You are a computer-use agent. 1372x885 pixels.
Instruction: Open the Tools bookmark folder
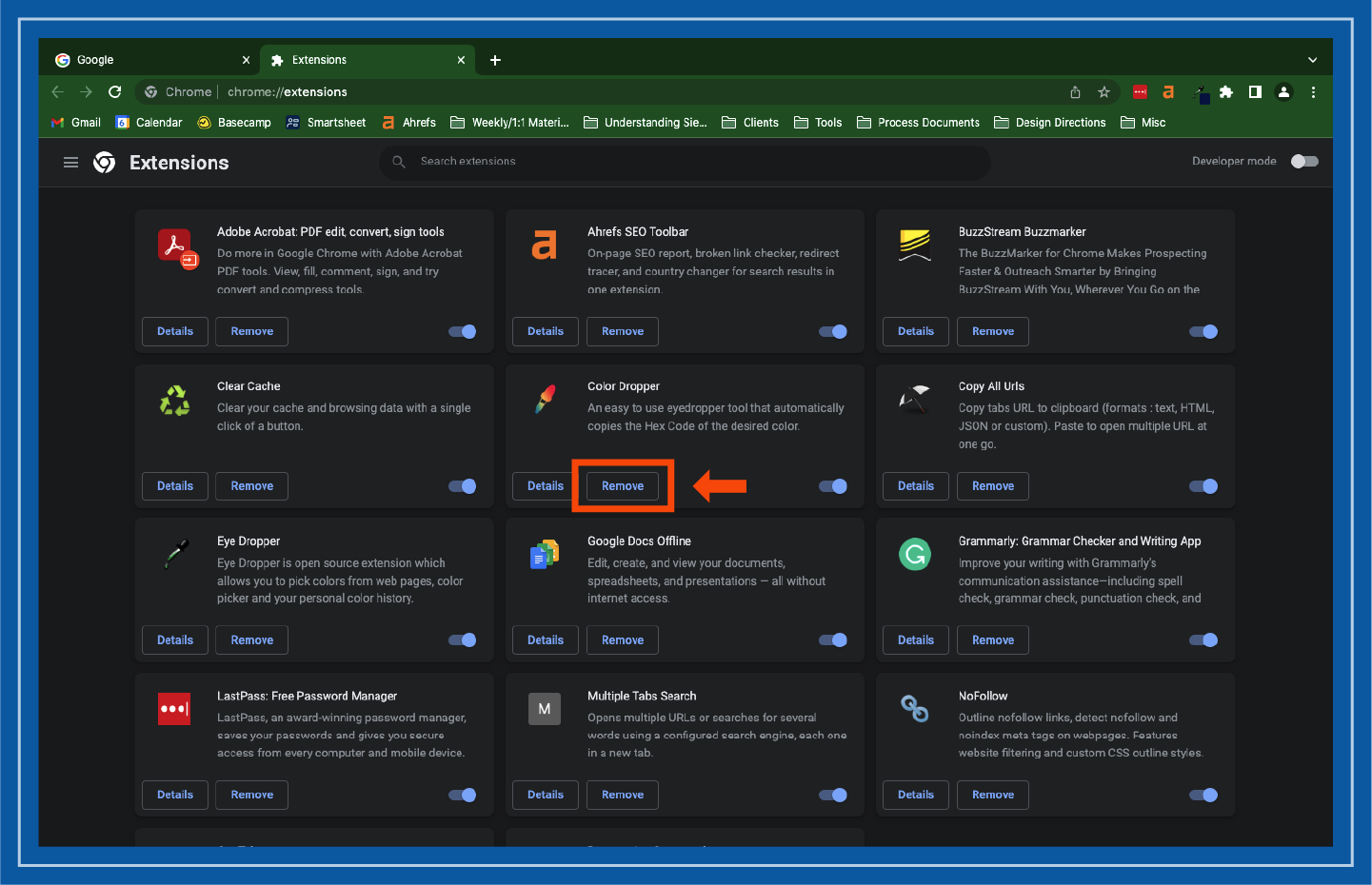pyautogui.click(x=819, y=123)
